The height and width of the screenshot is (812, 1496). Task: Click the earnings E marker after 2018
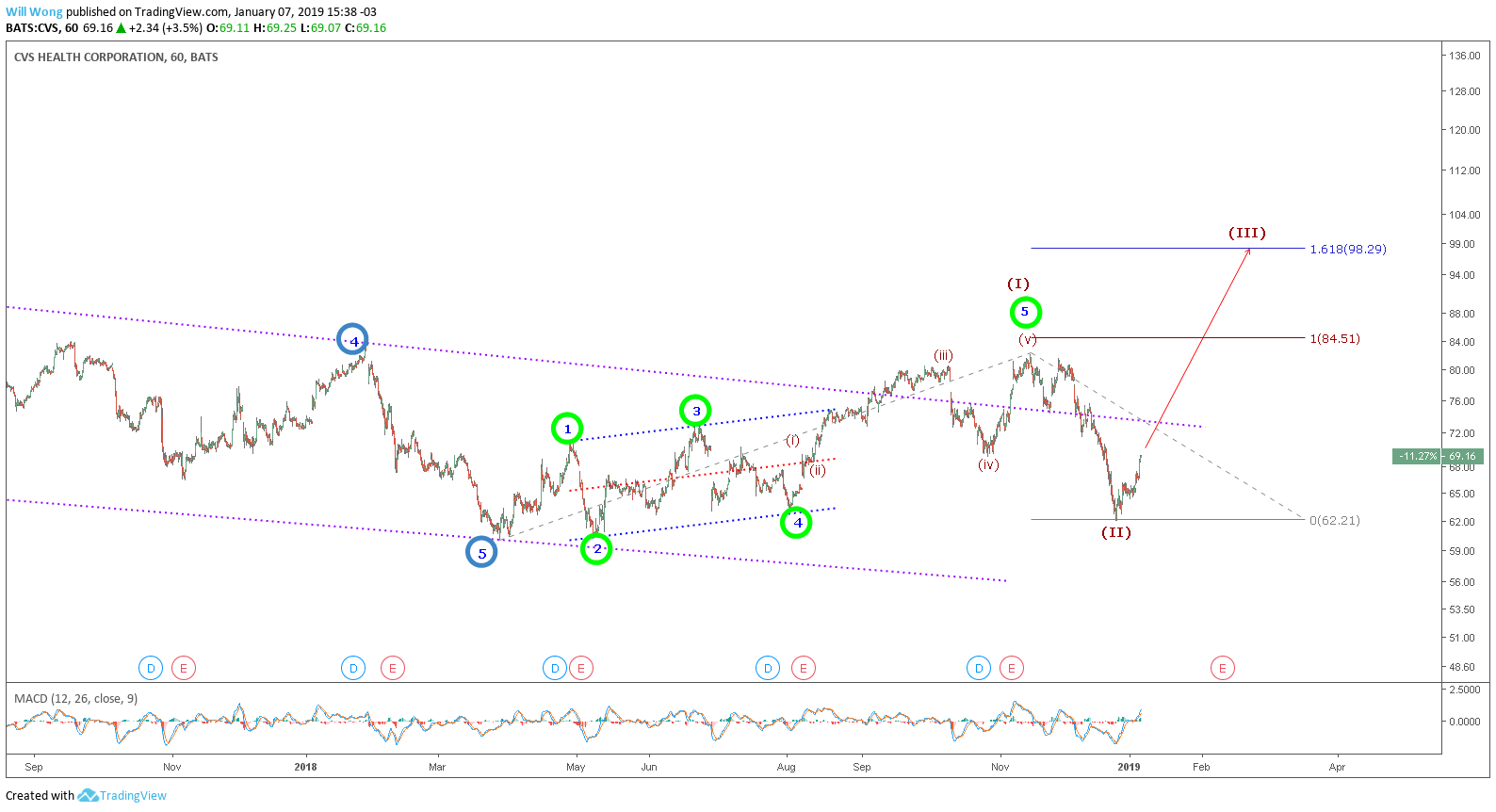point(392,668)
